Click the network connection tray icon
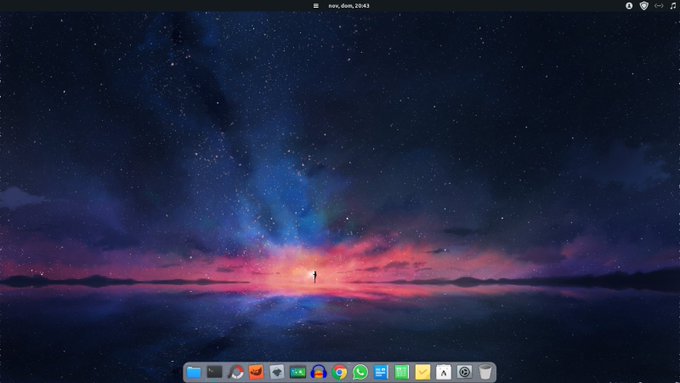 tap(659, 6)
